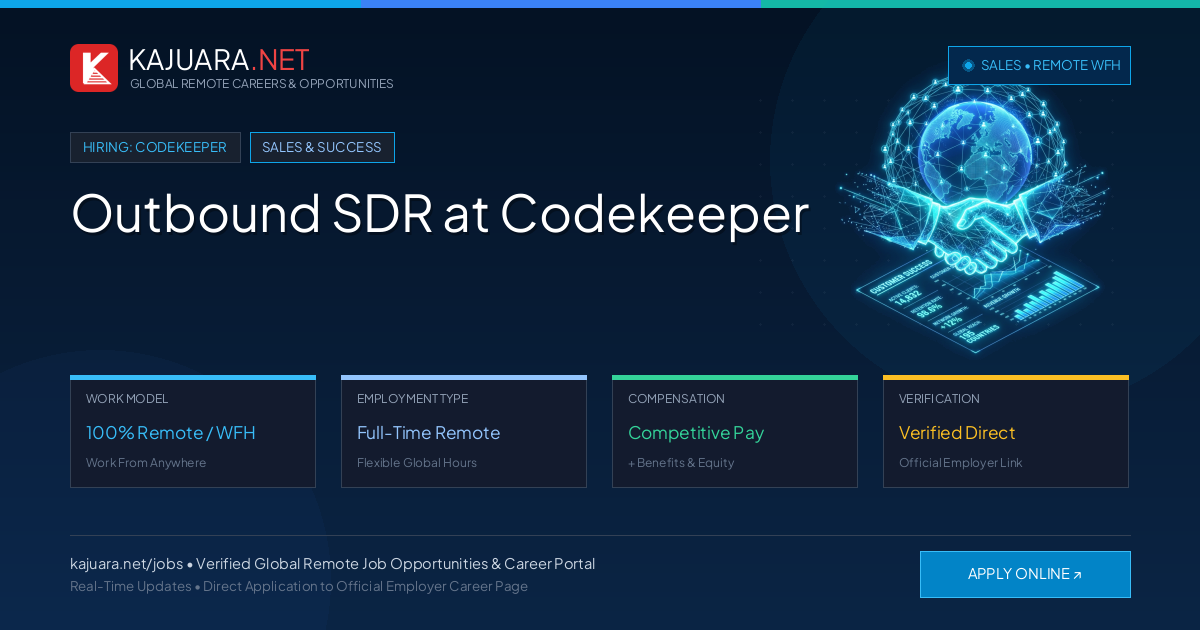
Task: Click the red Kajuara K logo icon
Action: [x=94, y=68]
